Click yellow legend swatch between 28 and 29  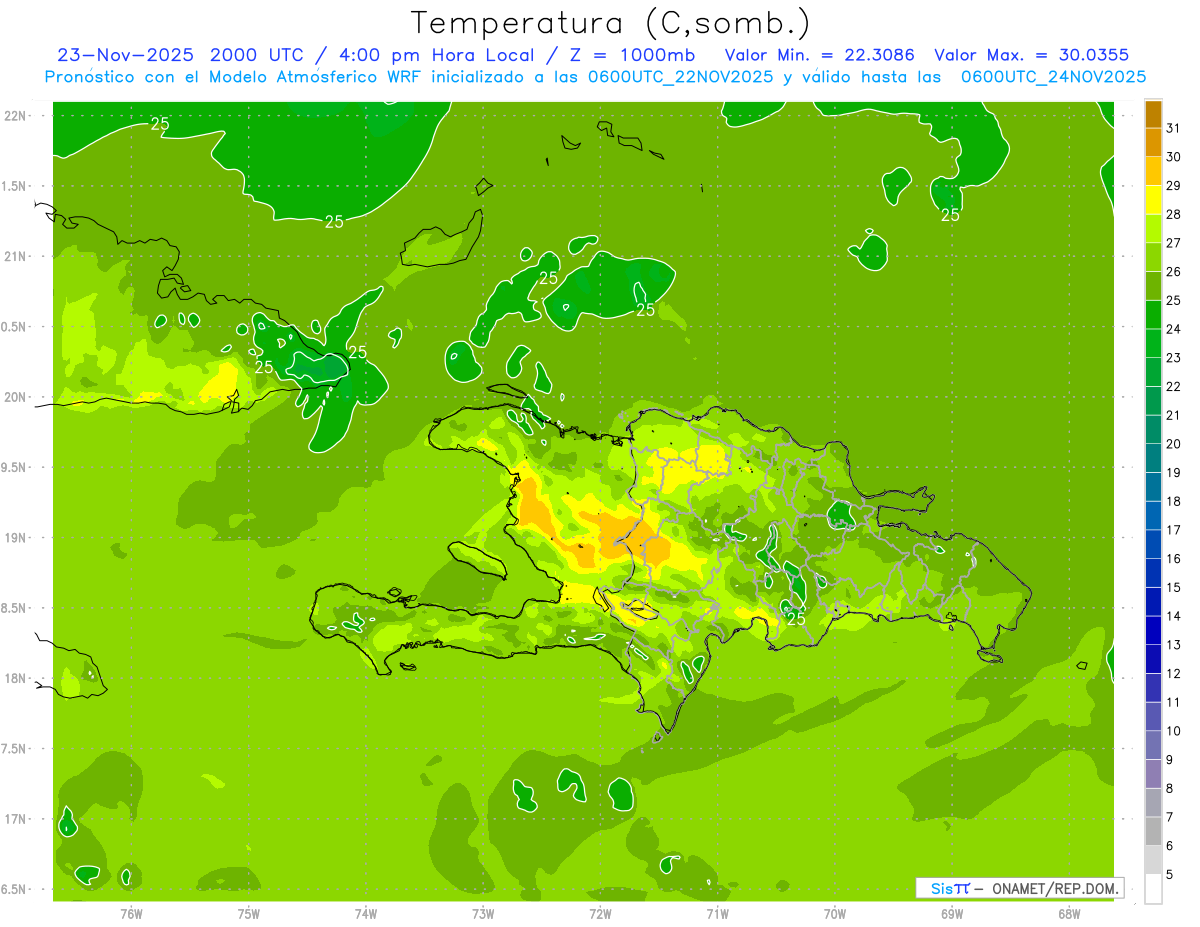pyautogui.click(x=1153, y=200)
